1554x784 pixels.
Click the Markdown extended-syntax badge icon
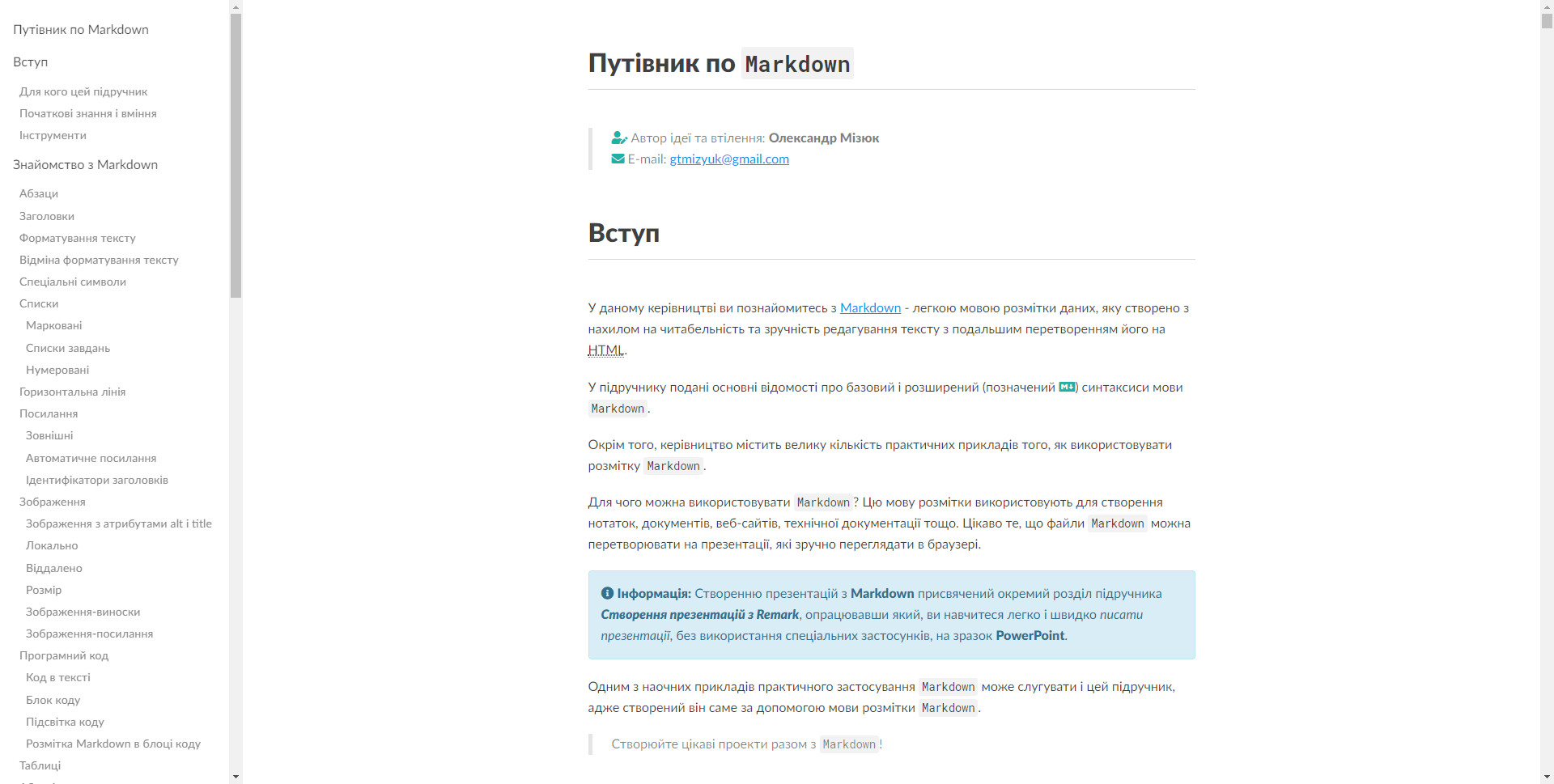(1067, 387)
